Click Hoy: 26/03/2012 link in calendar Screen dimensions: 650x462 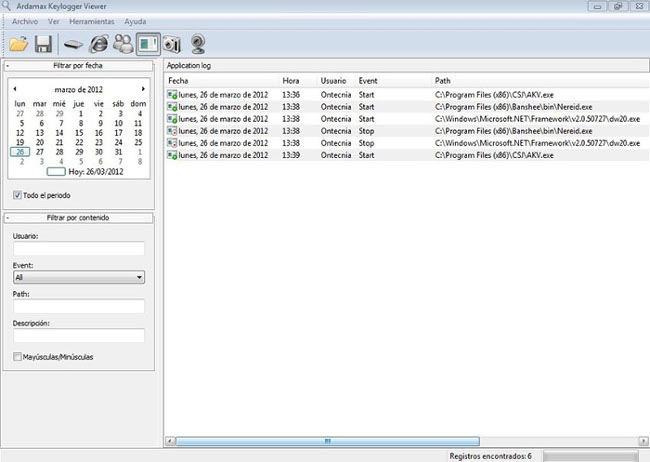[x=96, y=172]
